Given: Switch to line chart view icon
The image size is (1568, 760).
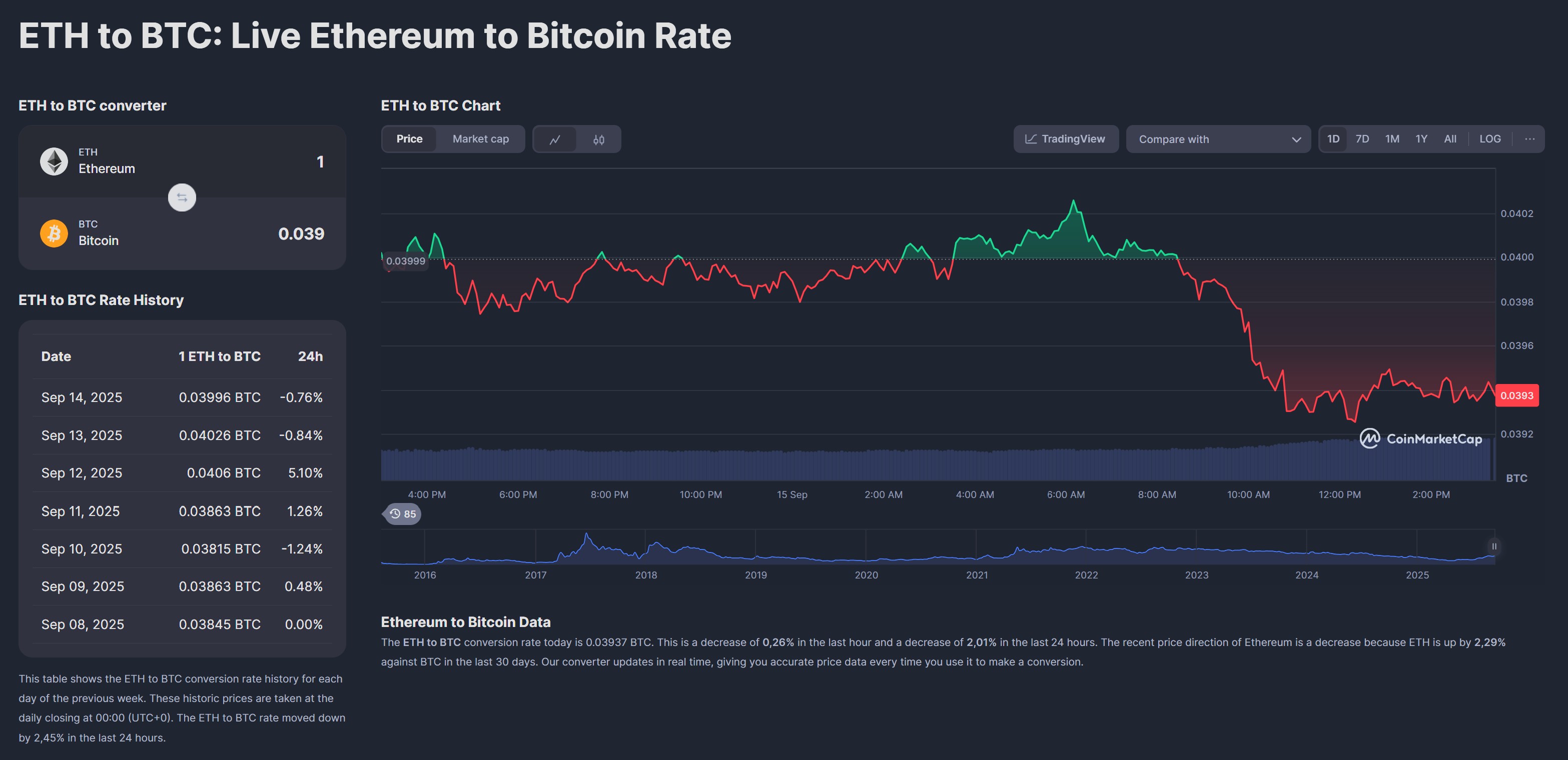Looking at the screenshot, I should [x=554, y=139].
